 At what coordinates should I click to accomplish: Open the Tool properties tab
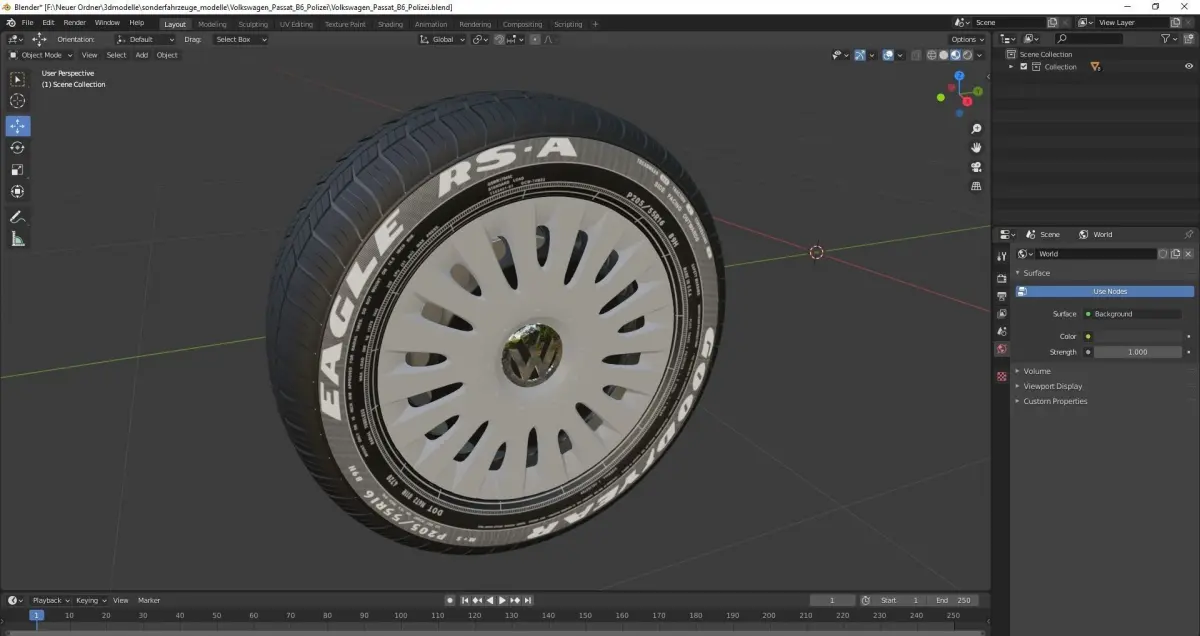coord(1001,256)
